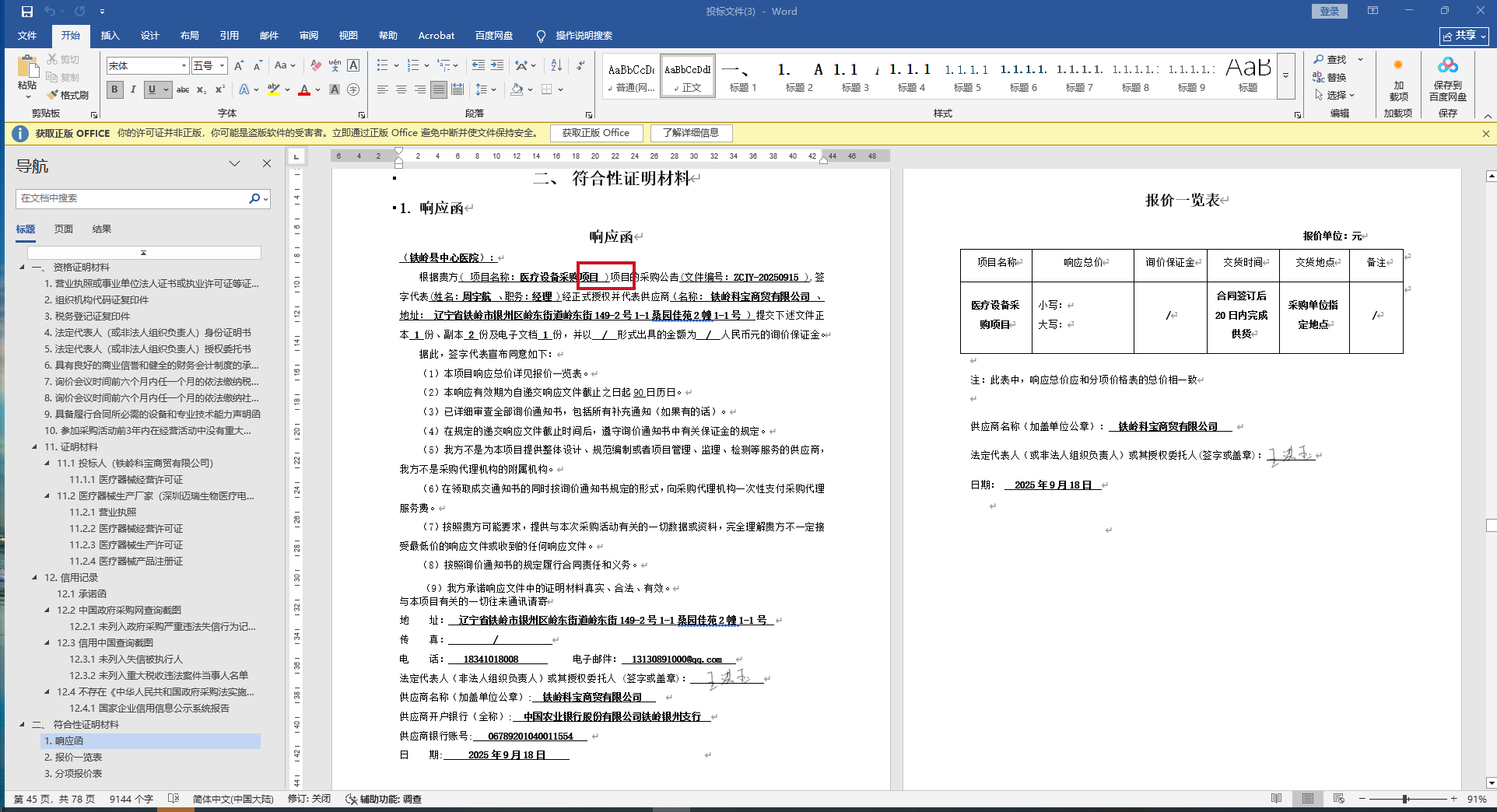1497x812 pixels.
Task: Switch navigation pane to 页面 tab
Action: coord(63,229)
